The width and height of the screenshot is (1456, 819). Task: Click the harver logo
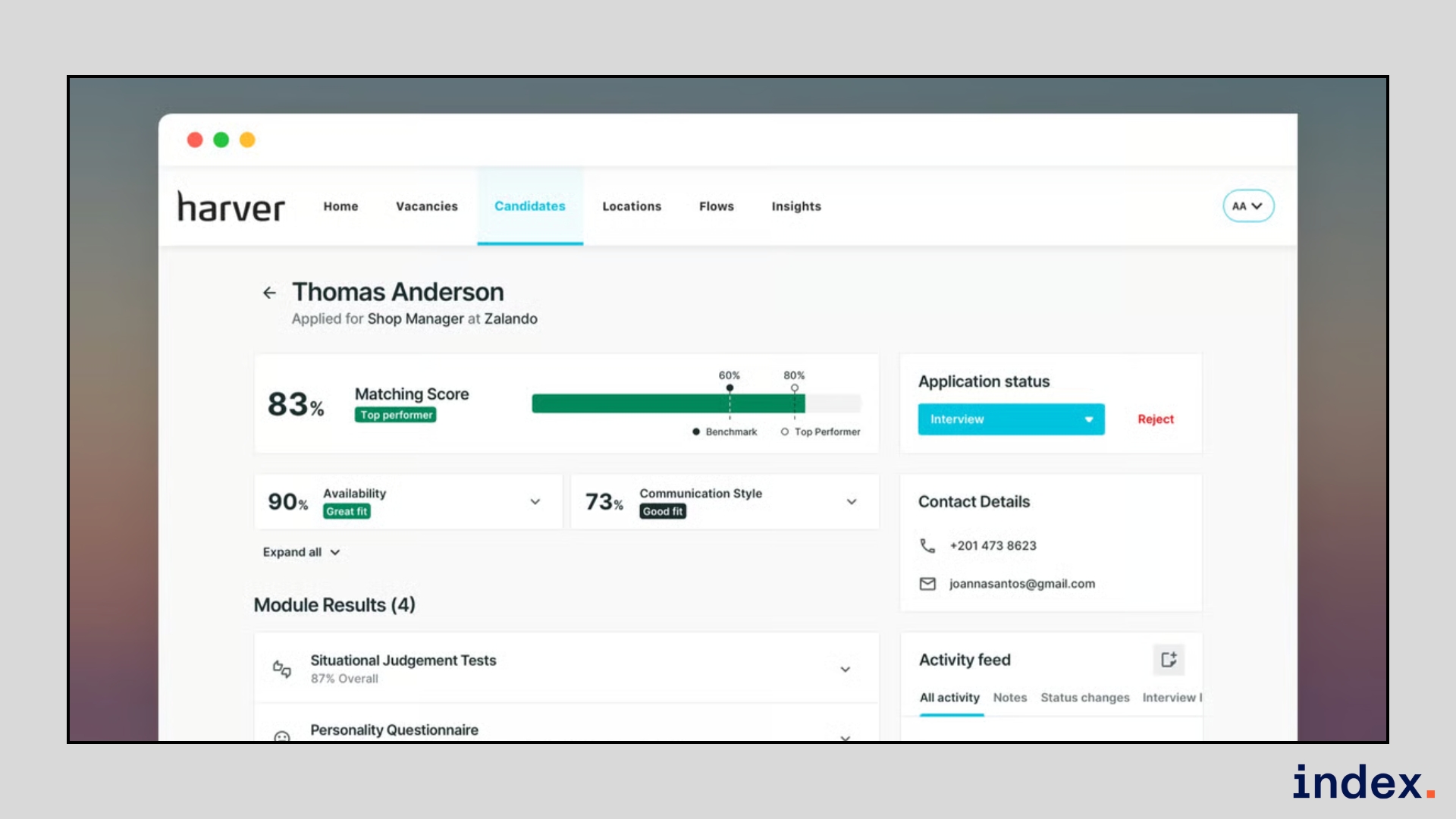[231, 206]
